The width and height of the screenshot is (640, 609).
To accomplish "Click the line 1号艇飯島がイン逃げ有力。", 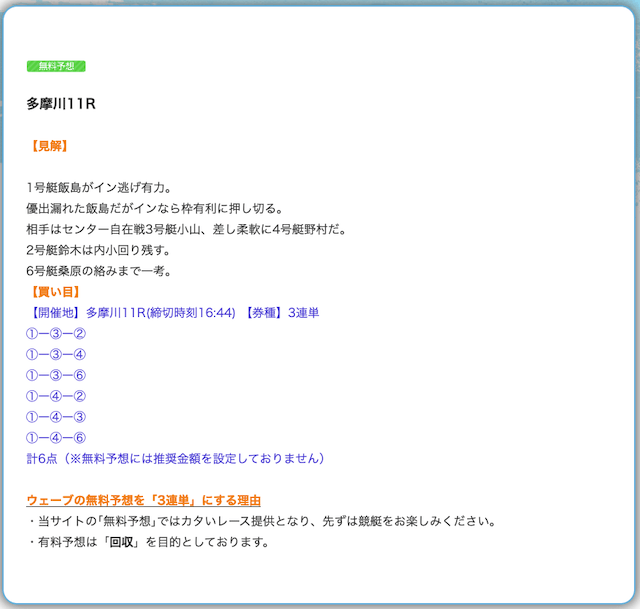I will (99, 188).
